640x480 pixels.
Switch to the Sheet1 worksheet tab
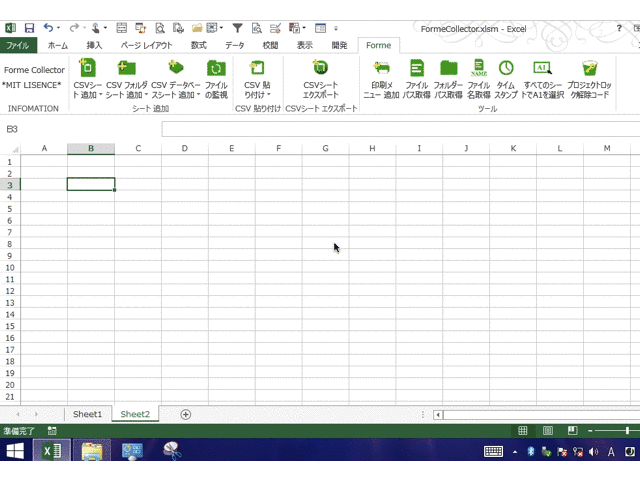(x=87, y=414)
